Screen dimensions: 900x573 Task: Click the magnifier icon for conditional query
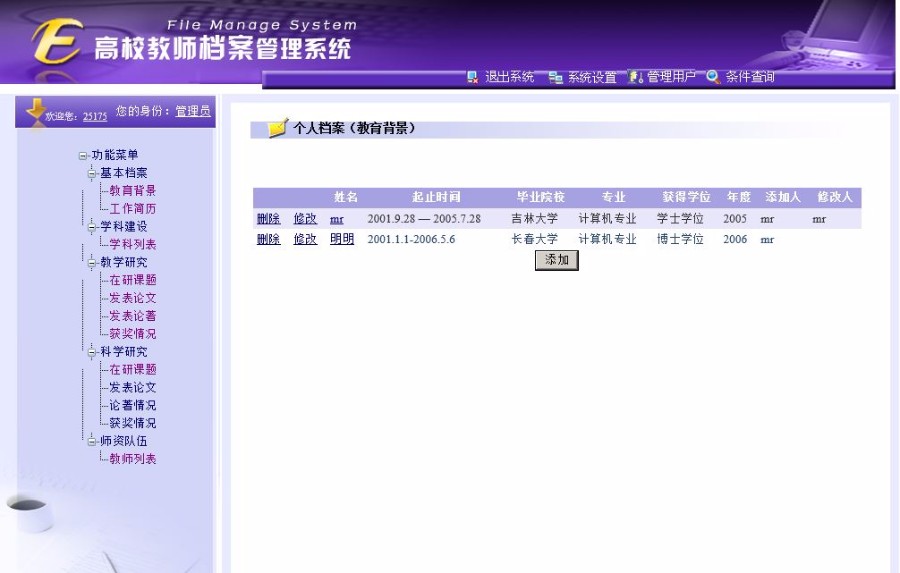click(713, 77)
